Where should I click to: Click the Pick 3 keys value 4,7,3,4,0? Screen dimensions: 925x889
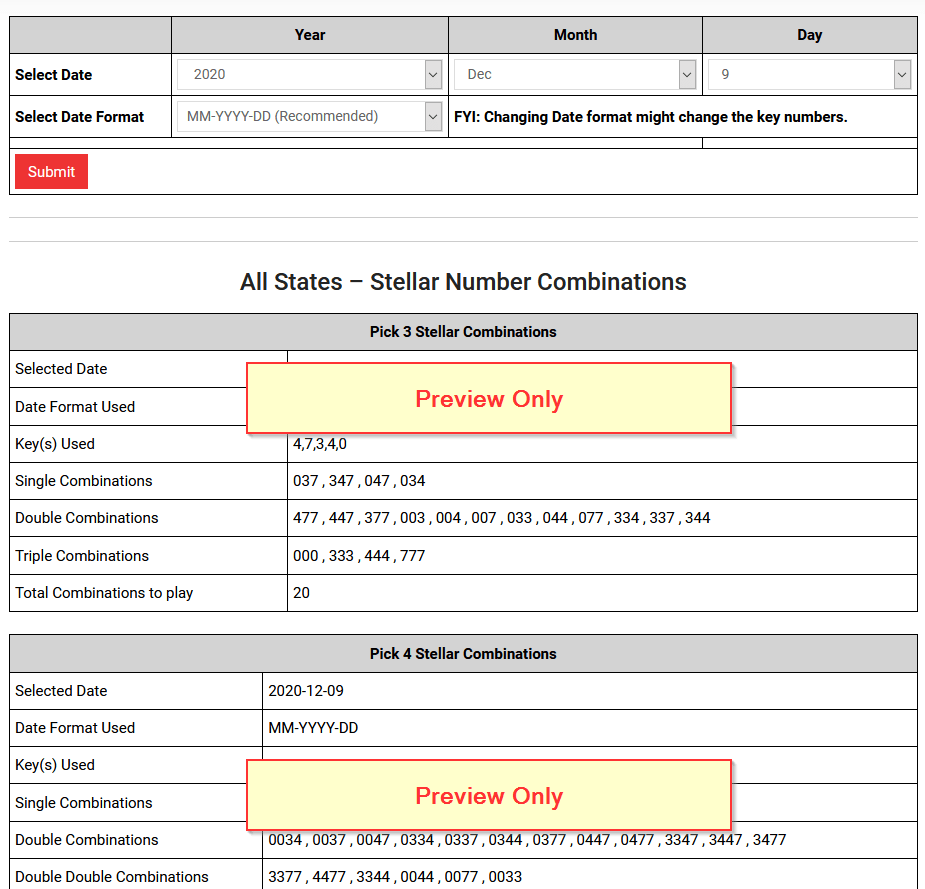[x=320, y=444]
